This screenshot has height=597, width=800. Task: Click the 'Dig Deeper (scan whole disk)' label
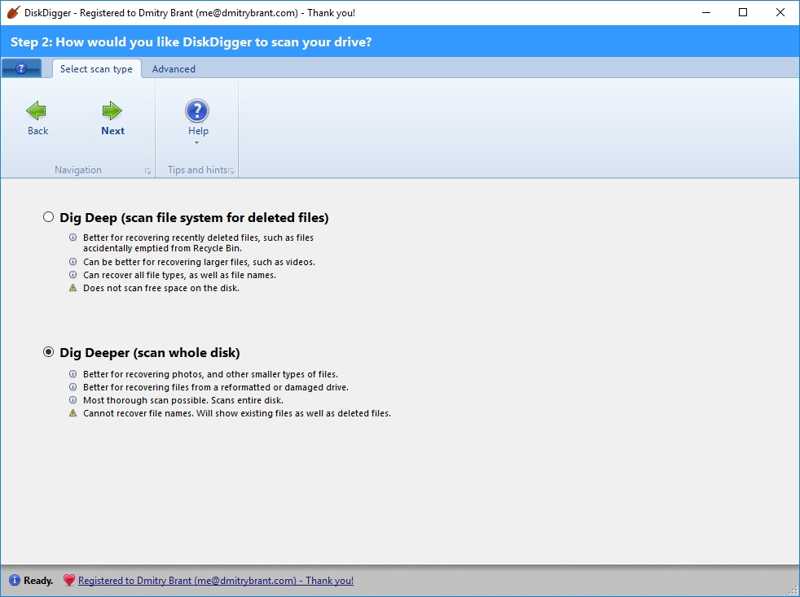click(x=149, y=353)
